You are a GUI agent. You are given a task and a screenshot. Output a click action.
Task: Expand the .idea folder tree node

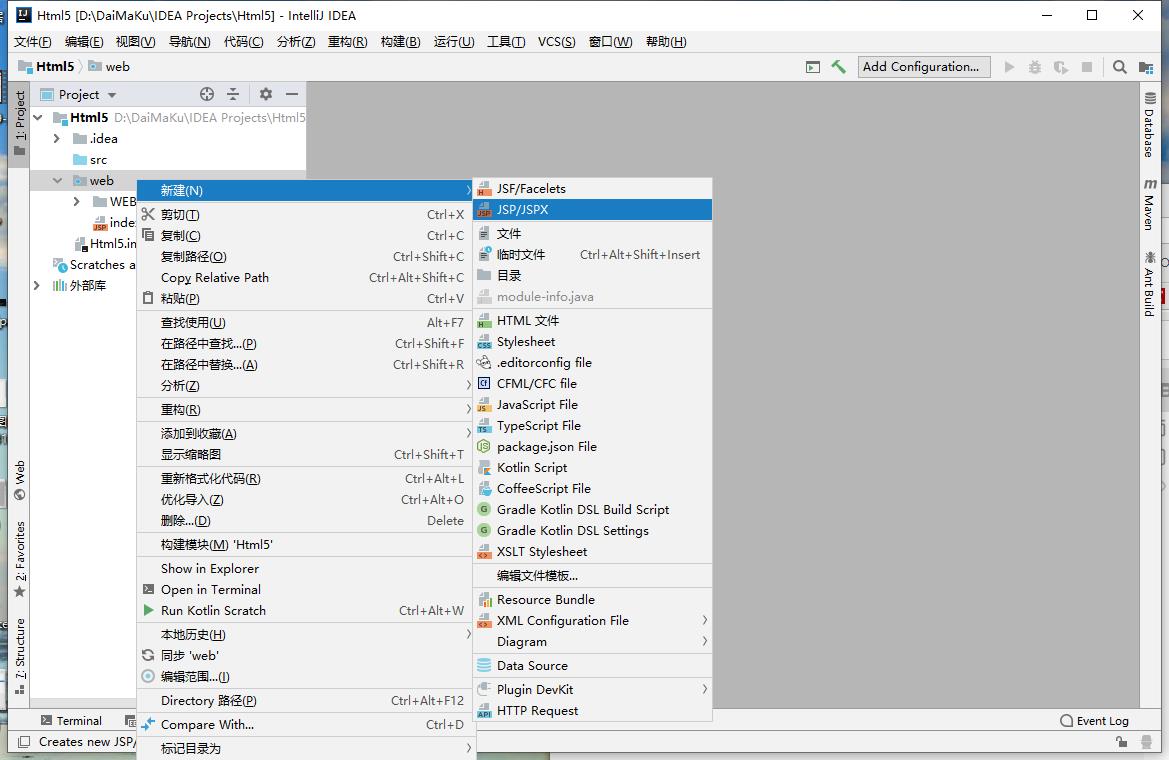(x=57, y=139)
